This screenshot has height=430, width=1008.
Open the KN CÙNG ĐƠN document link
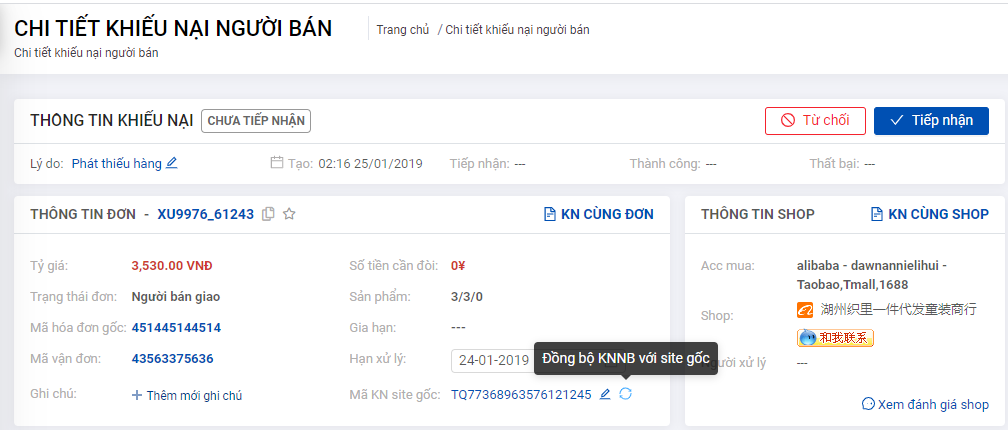(x=598, y=214)
